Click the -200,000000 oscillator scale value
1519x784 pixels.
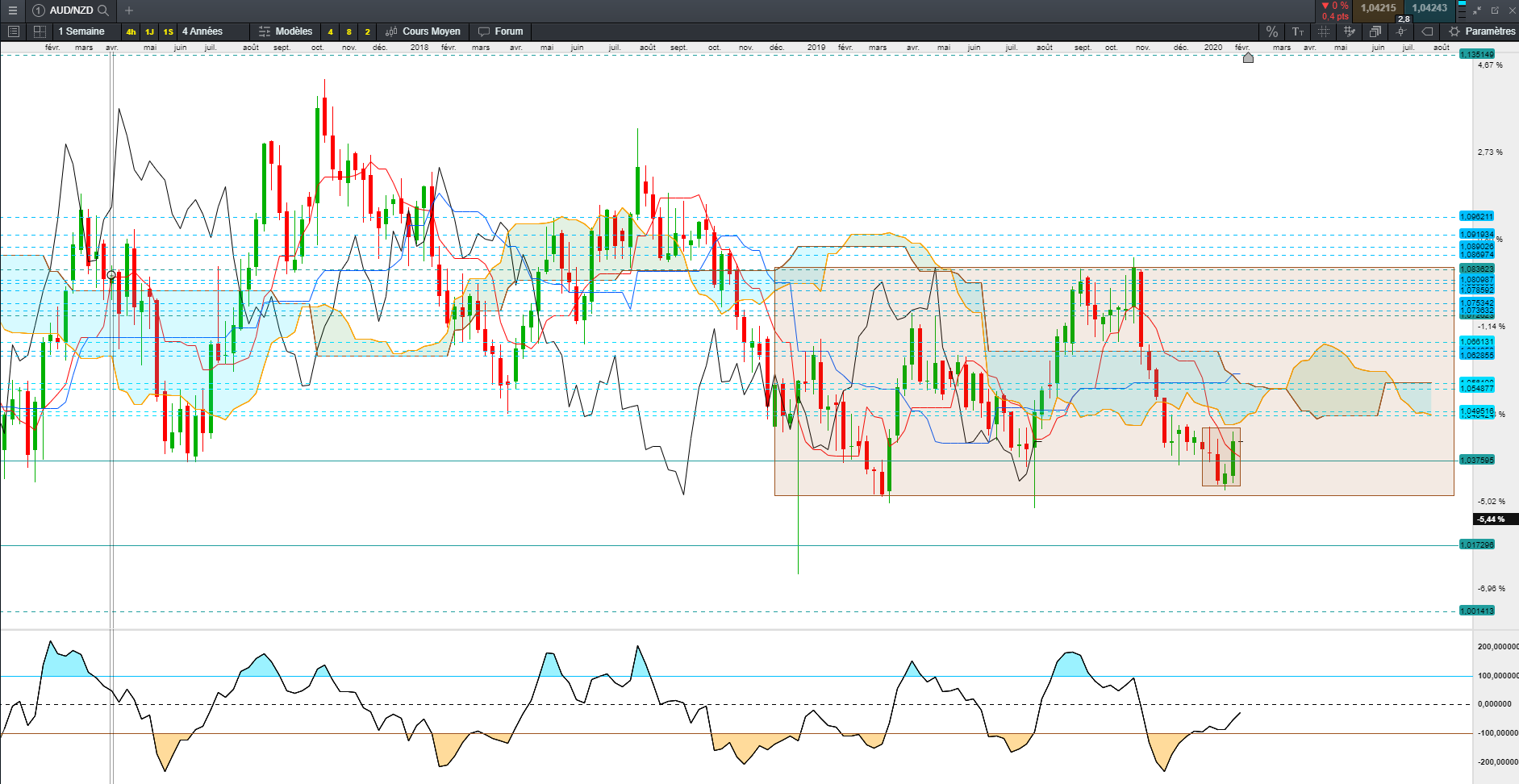pyautogui.click(x=1498, y=762)
